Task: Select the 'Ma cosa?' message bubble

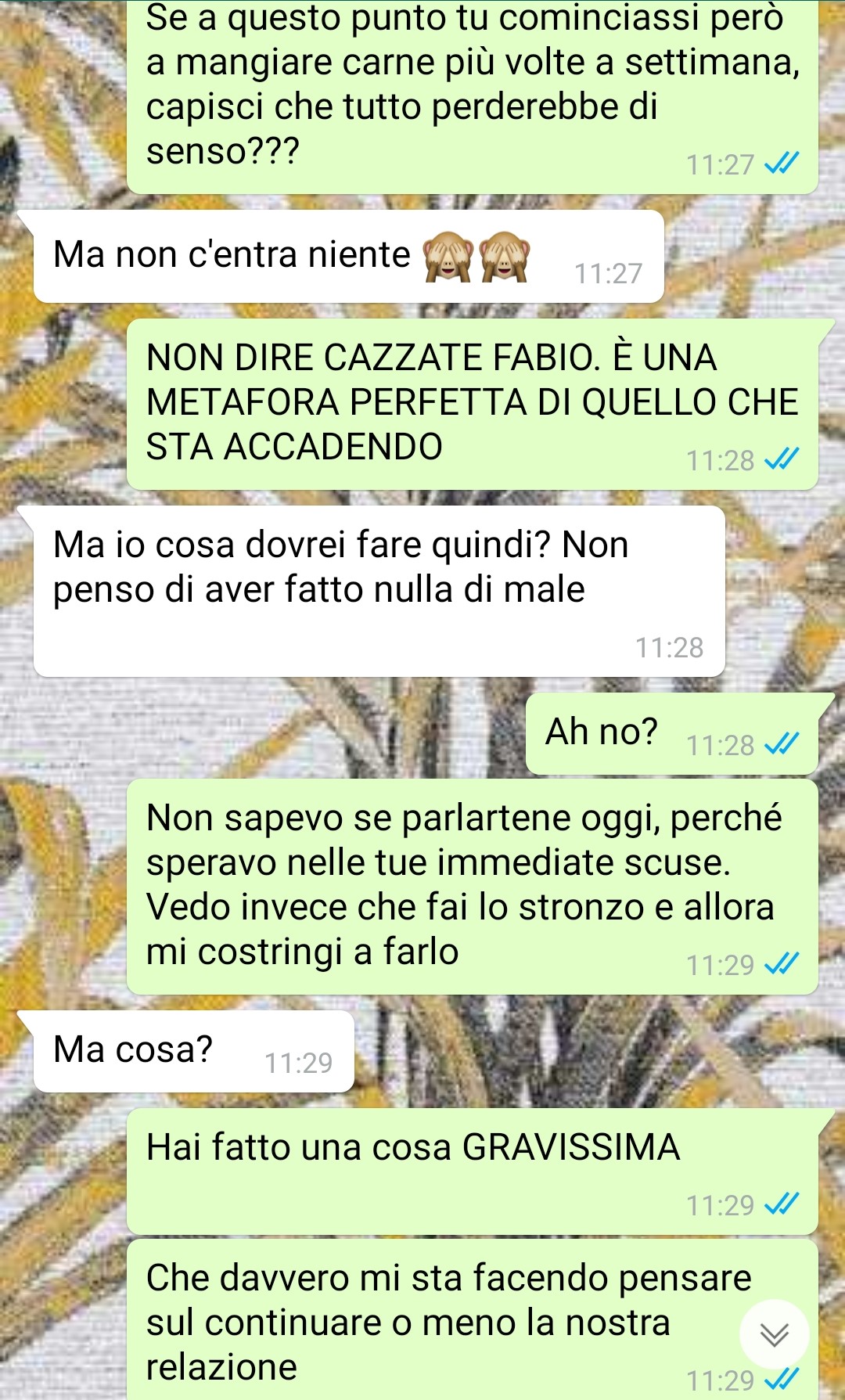Action: point(194,1051)
